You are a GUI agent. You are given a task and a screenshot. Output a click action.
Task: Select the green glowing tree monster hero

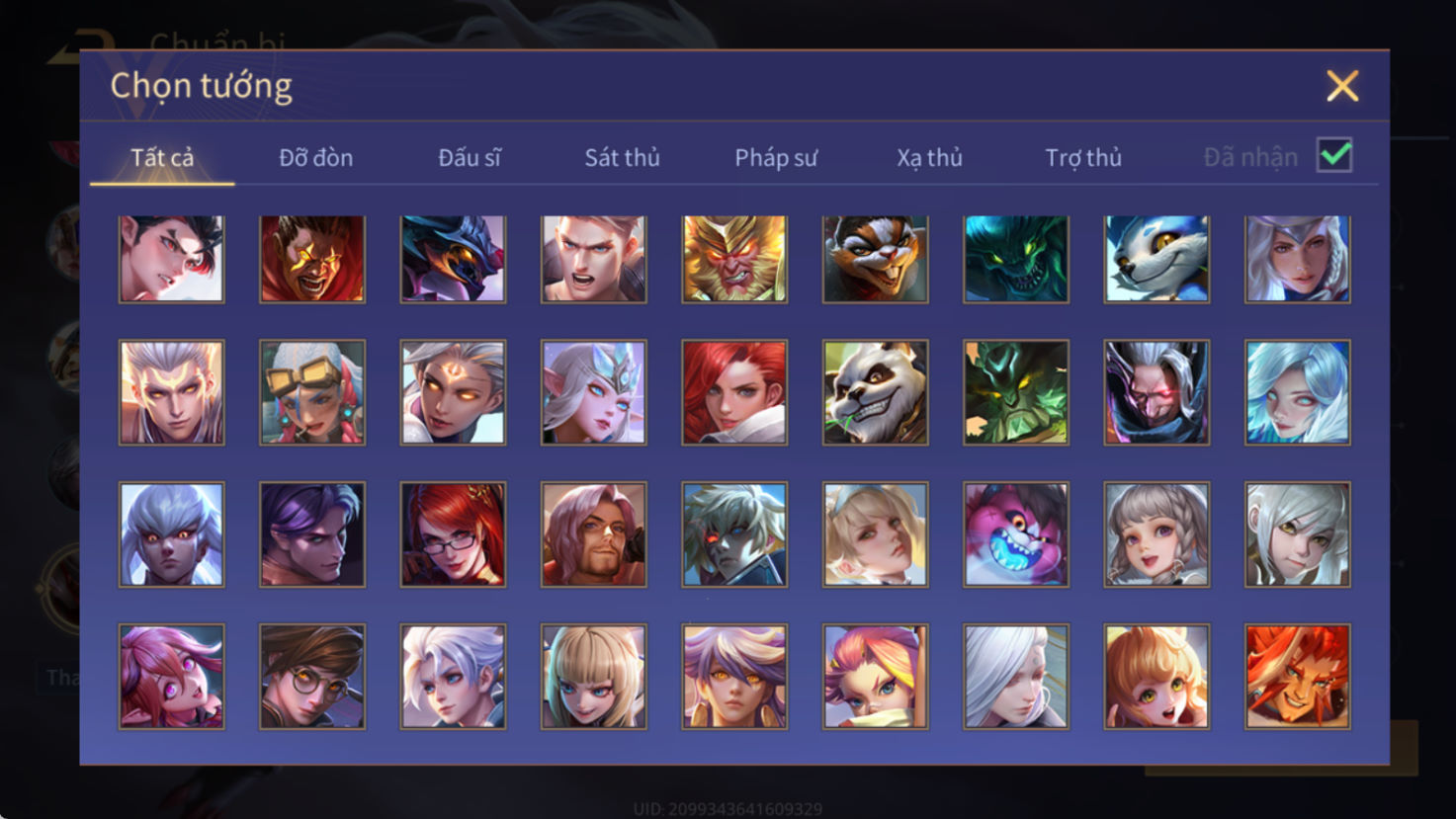[x=1016, y=392]
